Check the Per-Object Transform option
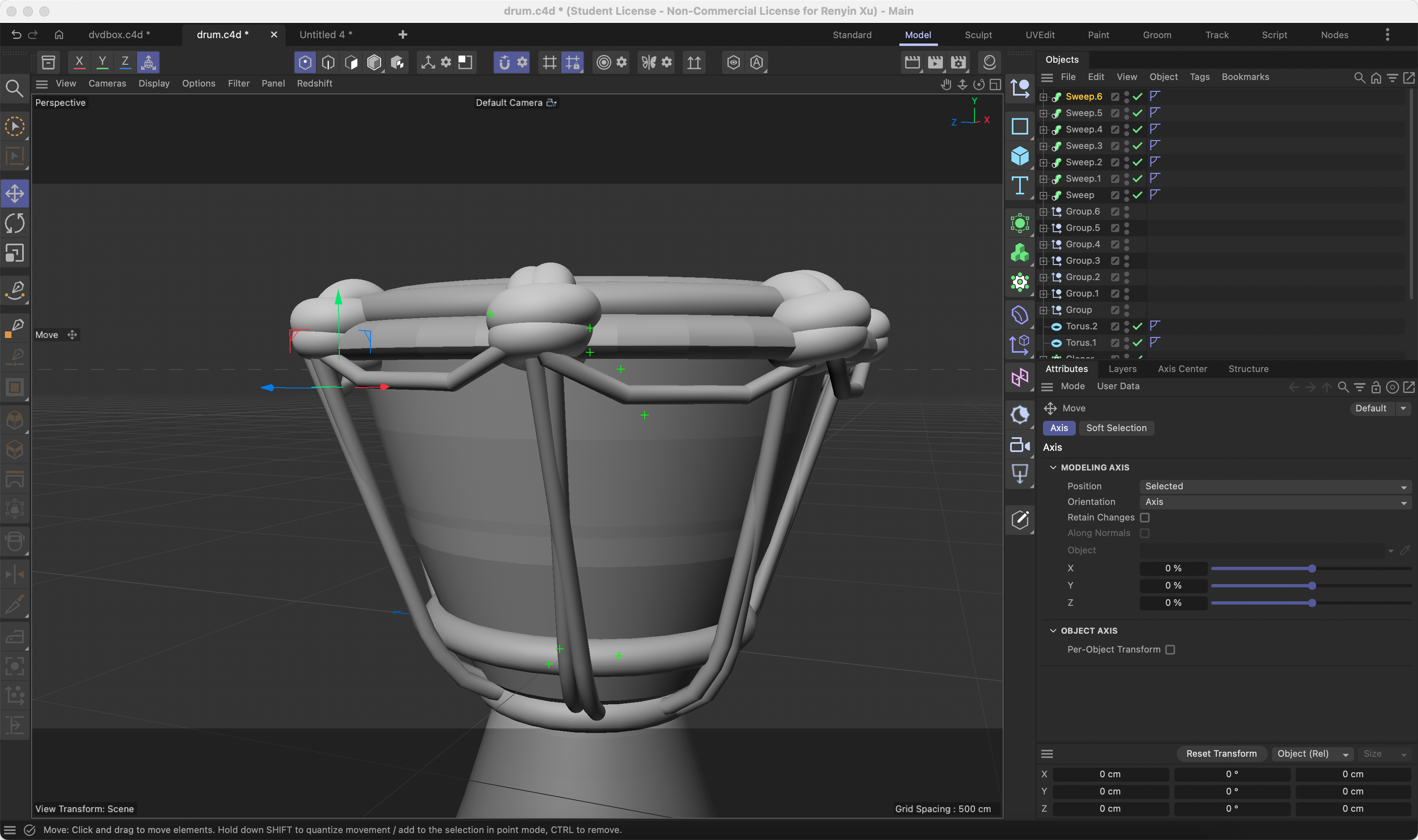The image size is (1418, 840). click(x=1171, y=649)
